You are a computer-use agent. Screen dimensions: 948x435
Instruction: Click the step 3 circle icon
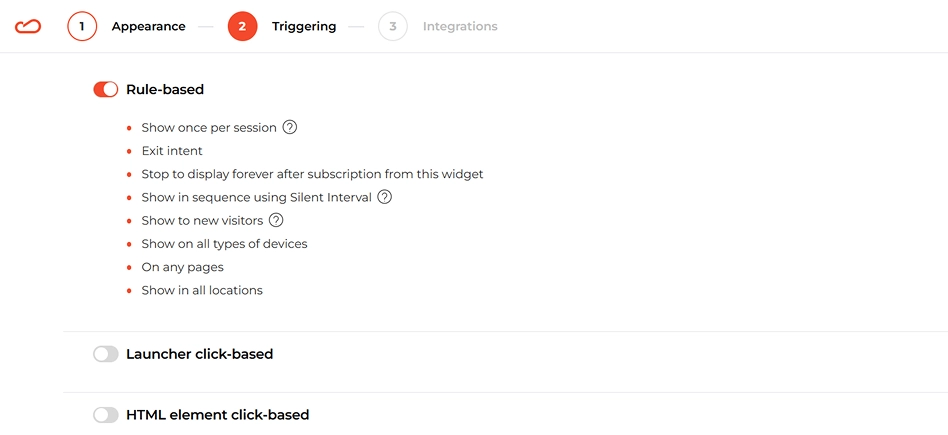point(393,27)
